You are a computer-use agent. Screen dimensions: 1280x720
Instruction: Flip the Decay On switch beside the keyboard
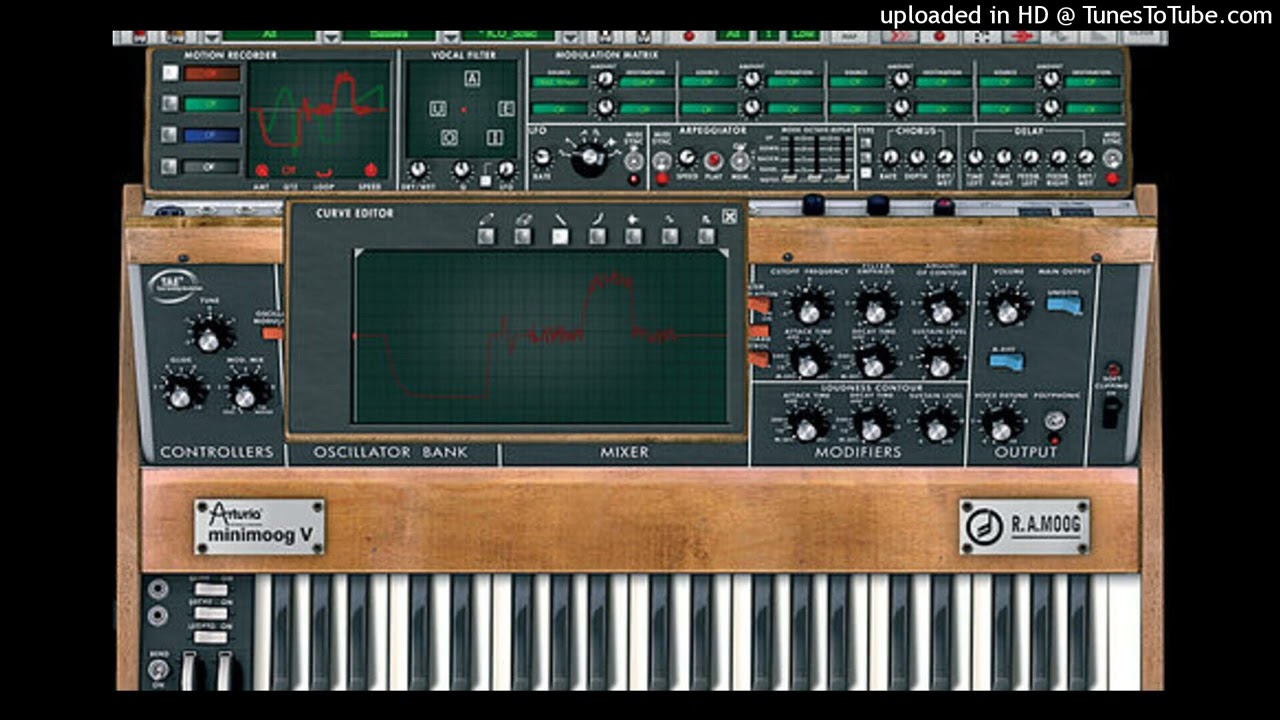210,613
